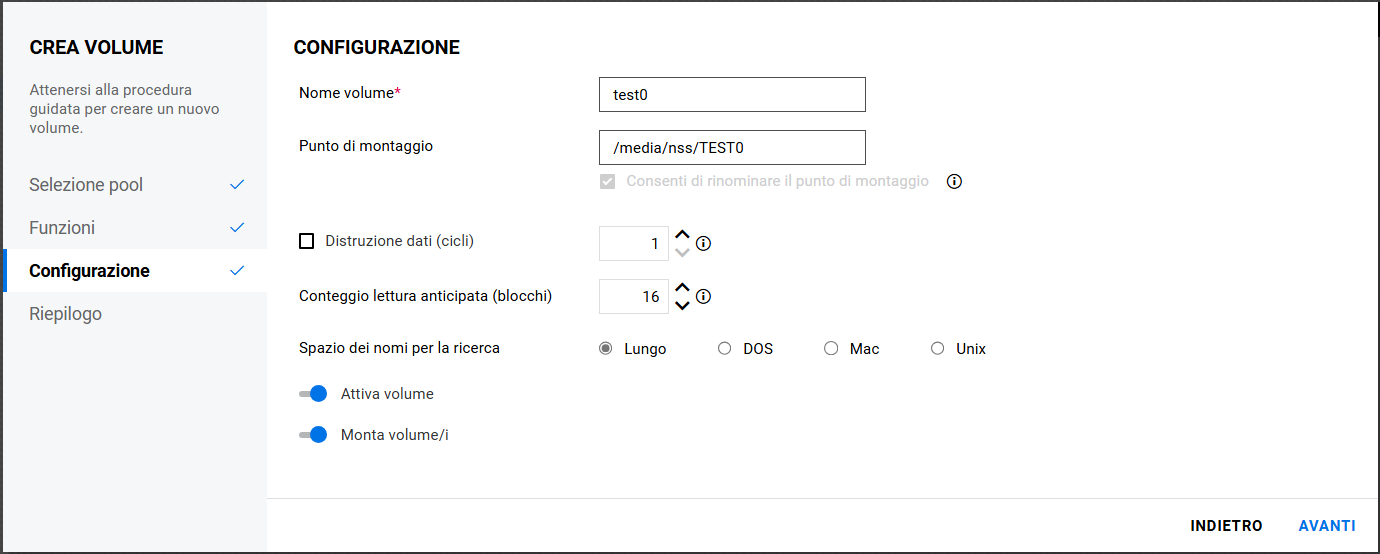Click info icon for Conteggio lettura anticipata
Image resolution: width=1380 pixels, height=554 pixels.
[x=703, y=297]
